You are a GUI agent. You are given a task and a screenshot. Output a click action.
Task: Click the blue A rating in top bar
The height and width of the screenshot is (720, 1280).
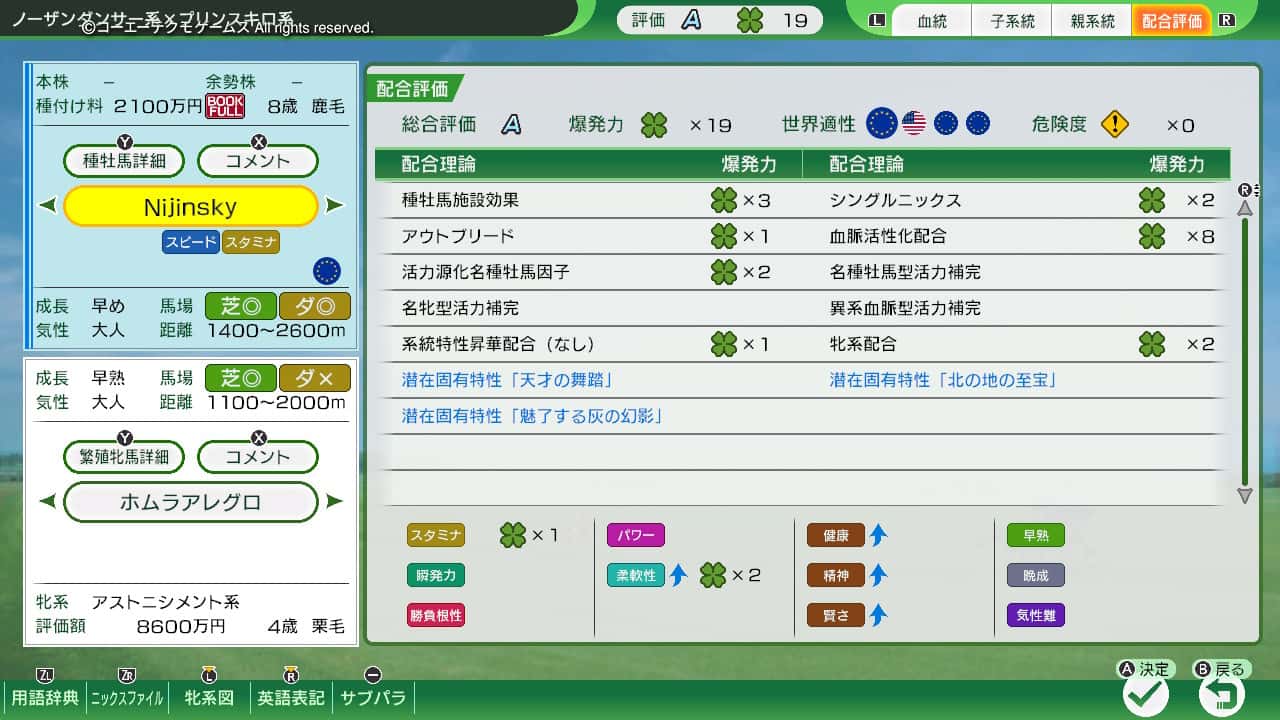pos(691,20)
